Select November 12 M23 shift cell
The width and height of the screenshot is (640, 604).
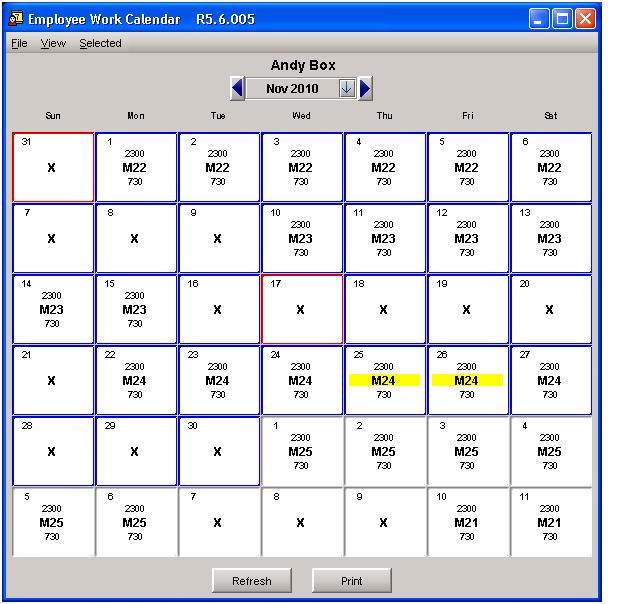coord(468,238)
